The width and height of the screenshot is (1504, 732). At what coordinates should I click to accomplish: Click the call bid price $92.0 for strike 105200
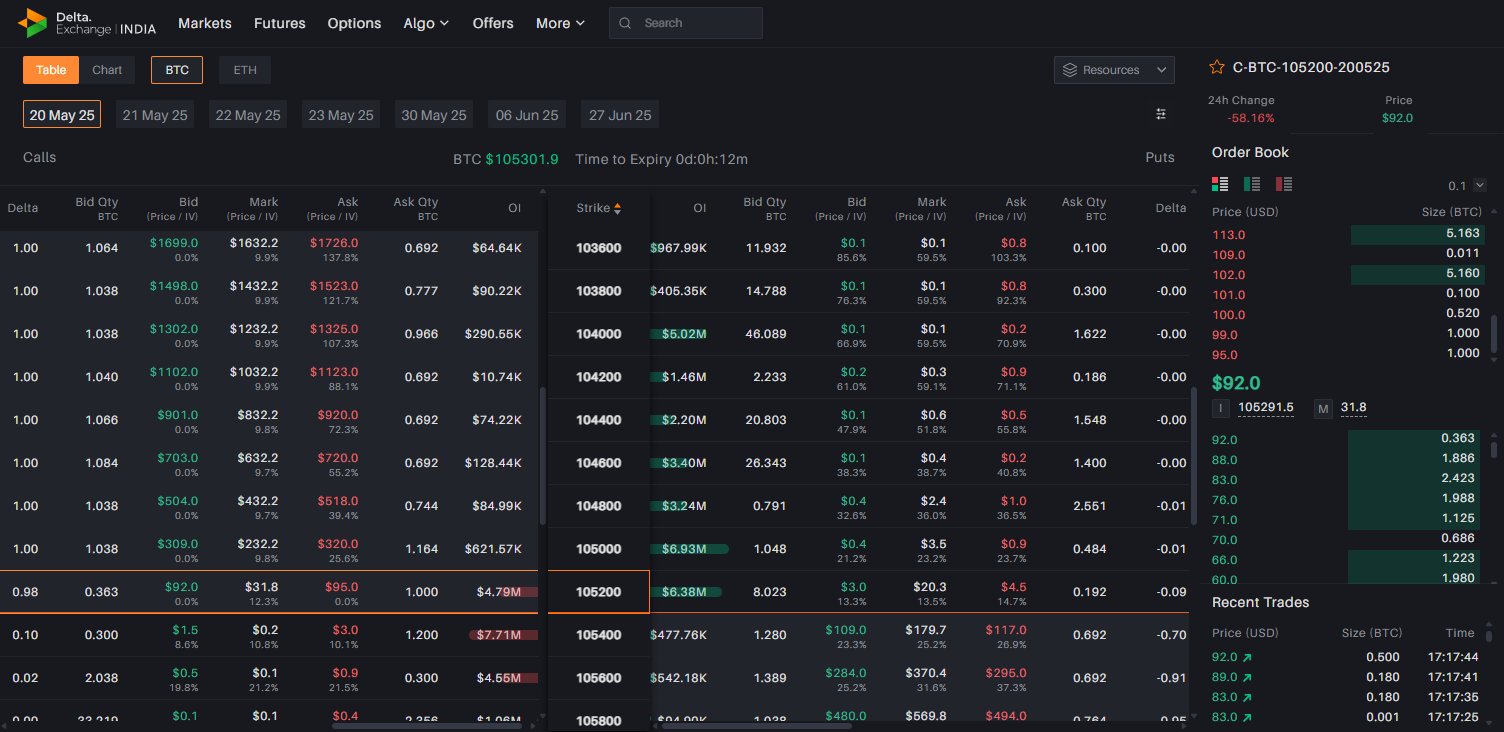pos(182,587)
